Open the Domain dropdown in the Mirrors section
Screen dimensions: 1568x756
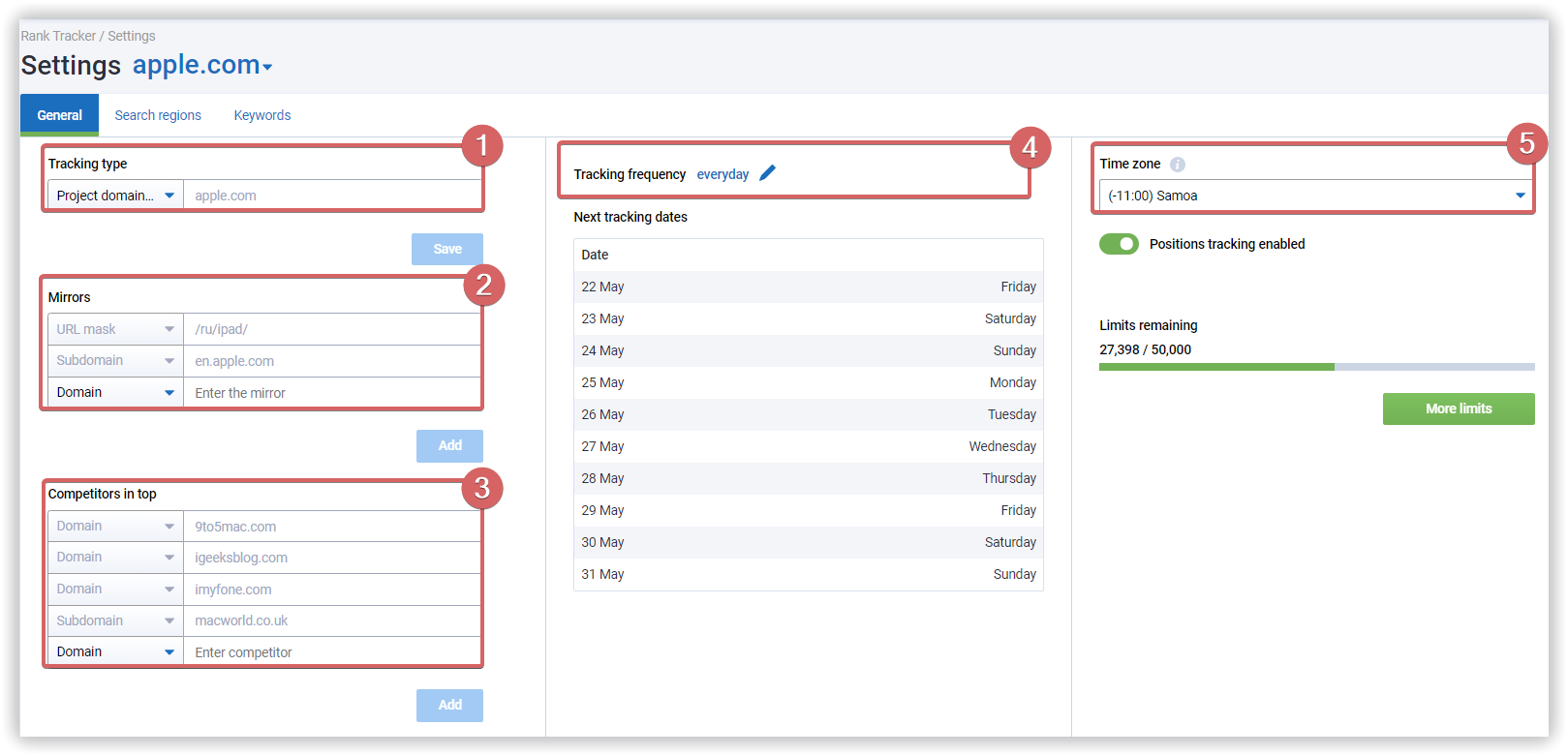coord(115,393)
